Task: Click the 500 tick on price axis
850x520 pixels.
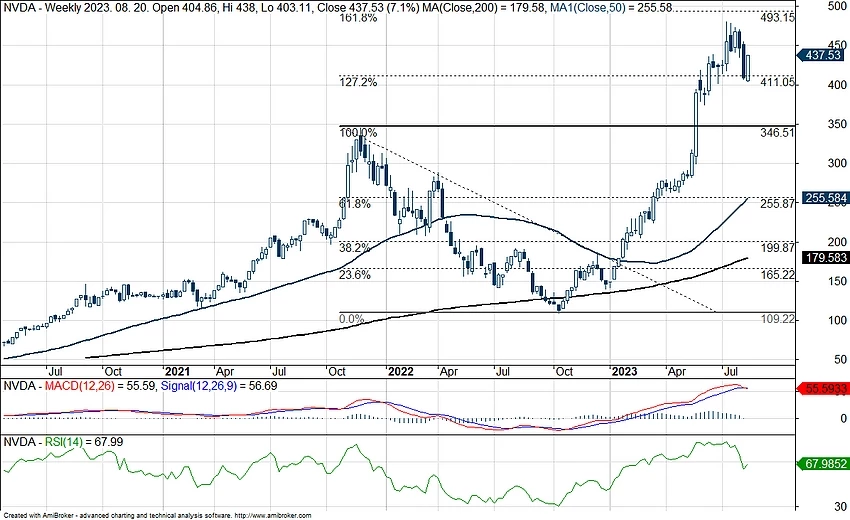Action: click(x=838, y=7)
